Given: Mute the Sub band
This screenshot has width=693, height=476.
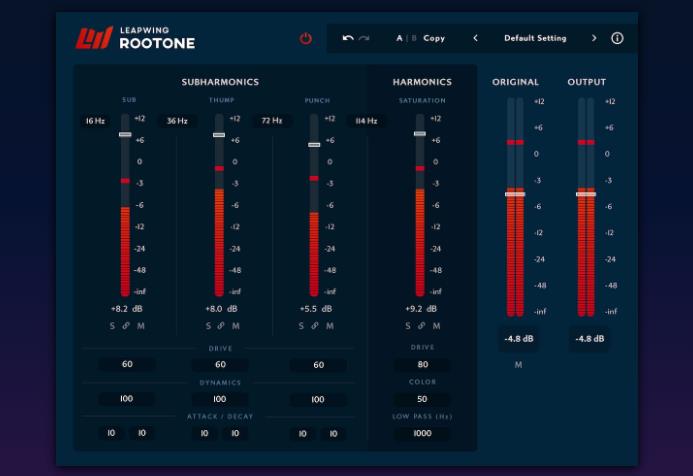Looking at the screenshot, I should [x=141, y=326].
